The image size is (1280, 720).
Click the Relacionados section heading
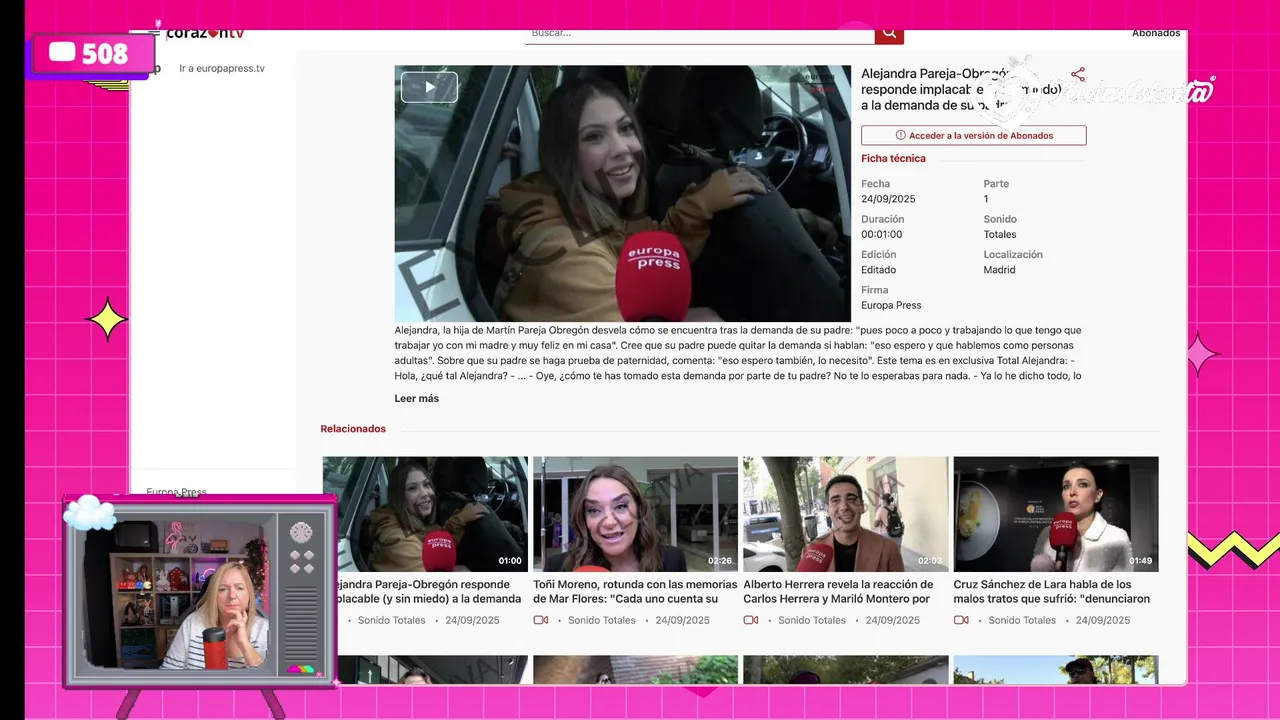point(353,429)
